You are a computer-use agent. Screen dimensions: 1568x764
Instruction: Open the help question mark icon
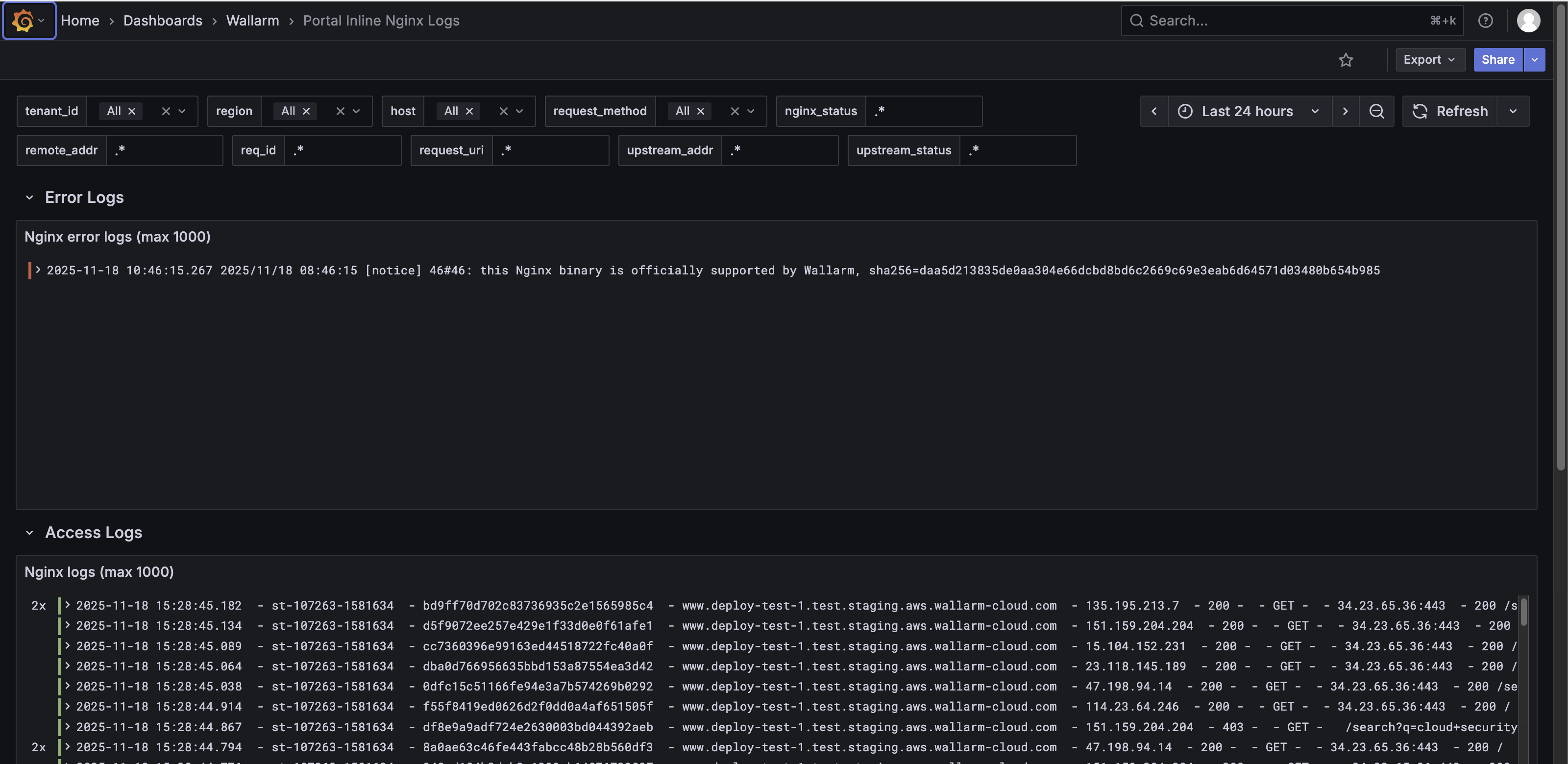[1485, 21]
